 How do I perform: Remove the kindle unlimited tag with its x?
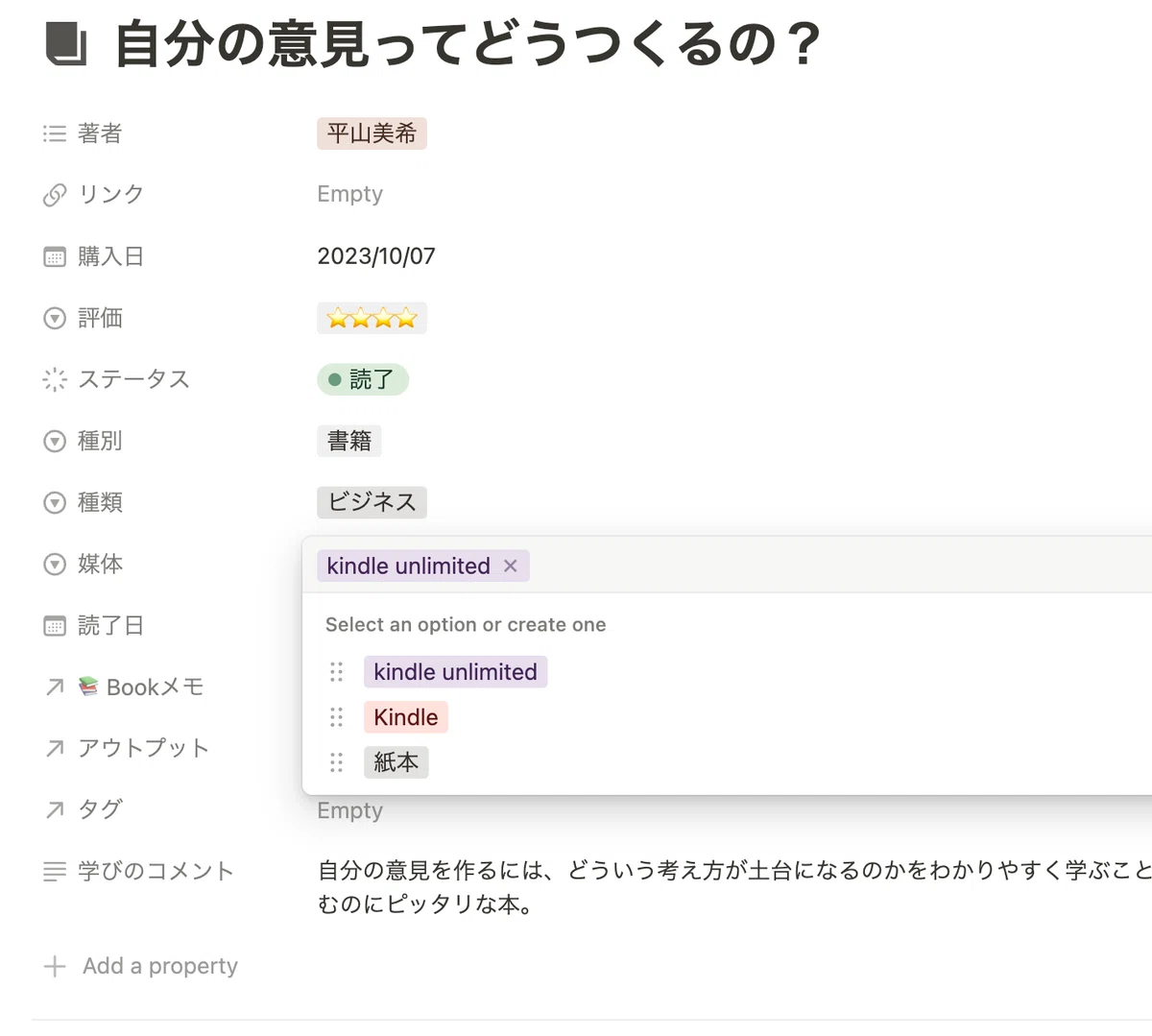coord(511,566)
